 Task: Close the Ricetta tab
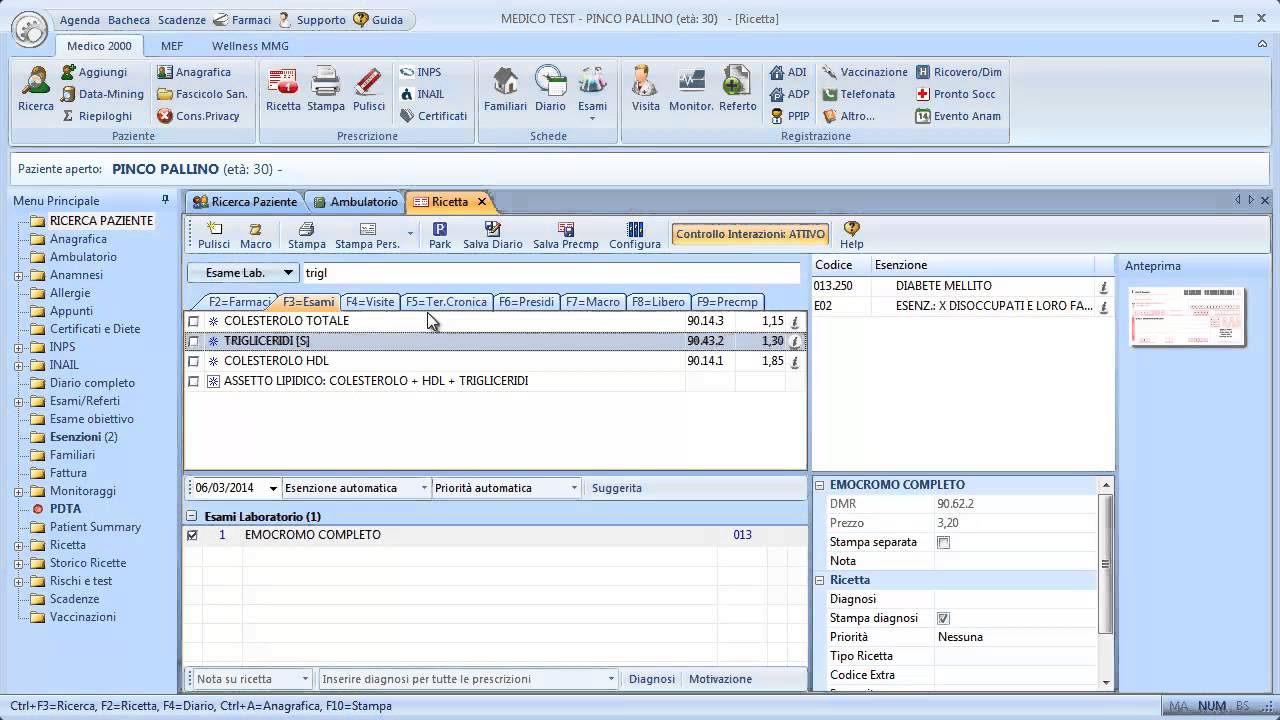pos(481,202)
